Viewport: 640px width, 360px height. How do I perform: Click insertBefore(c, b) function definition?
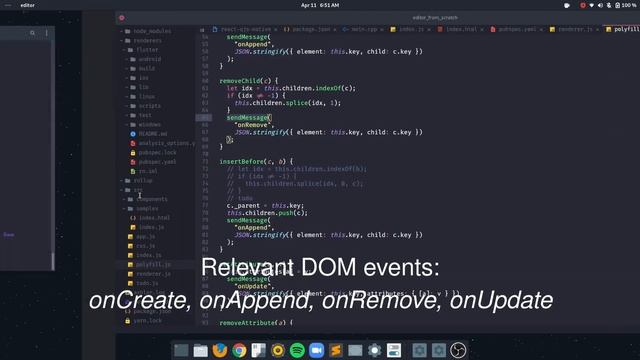click(x=256, y=162)
